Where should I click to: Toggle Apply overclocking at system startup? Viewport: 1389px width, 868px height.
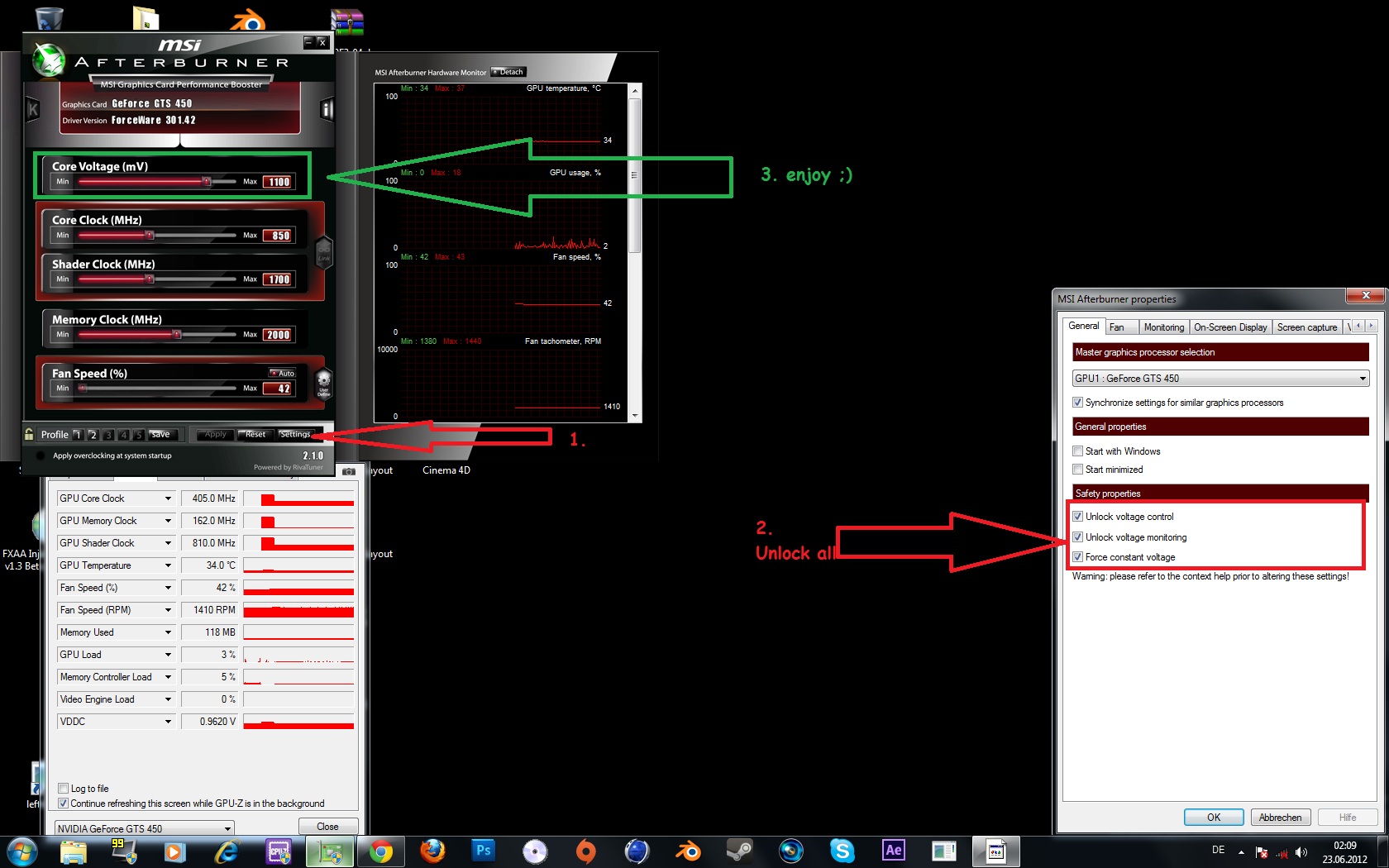[x=41, y=455]
